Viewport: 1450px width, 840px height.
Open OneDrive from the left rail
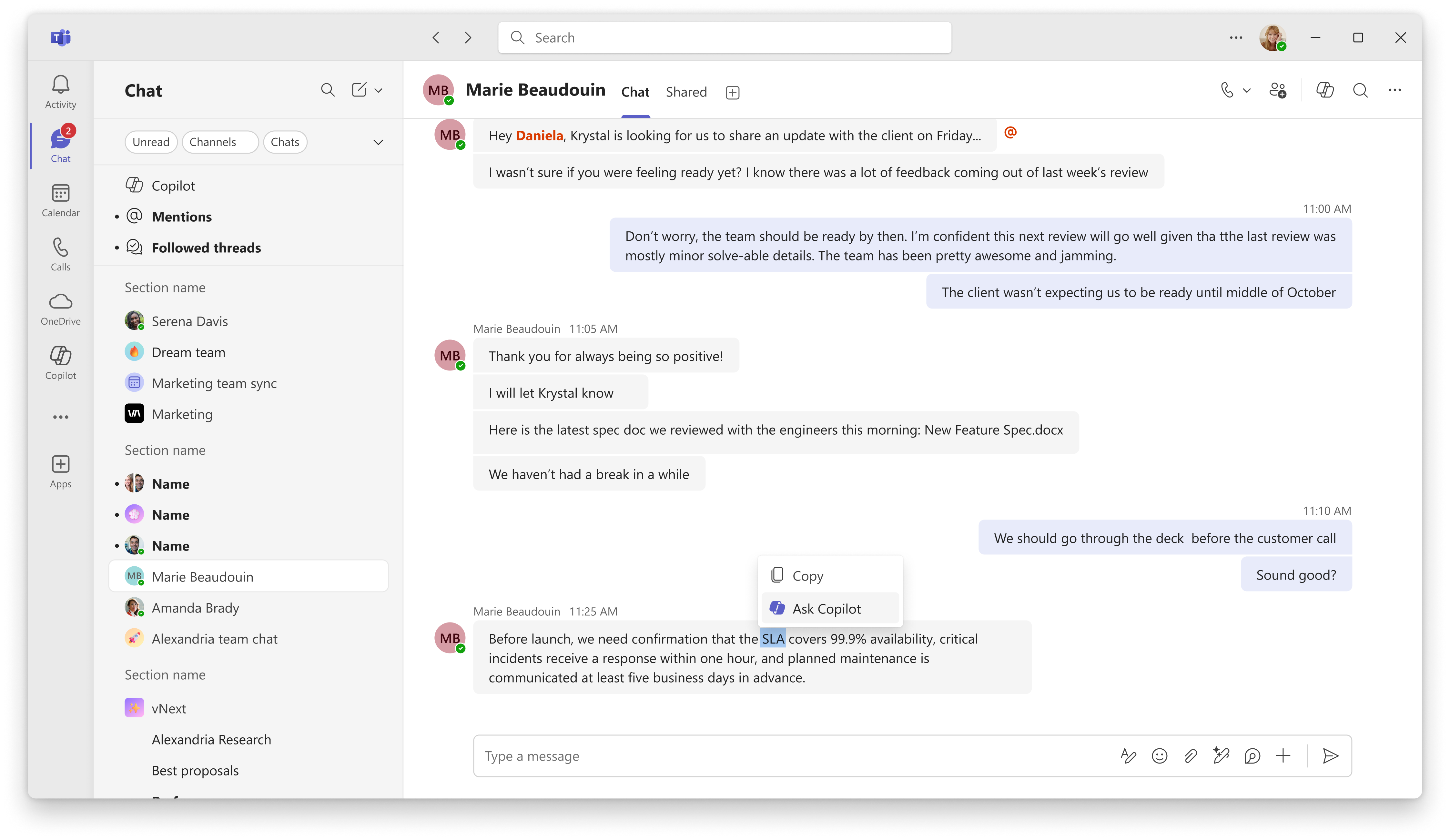tap(60, 309)
